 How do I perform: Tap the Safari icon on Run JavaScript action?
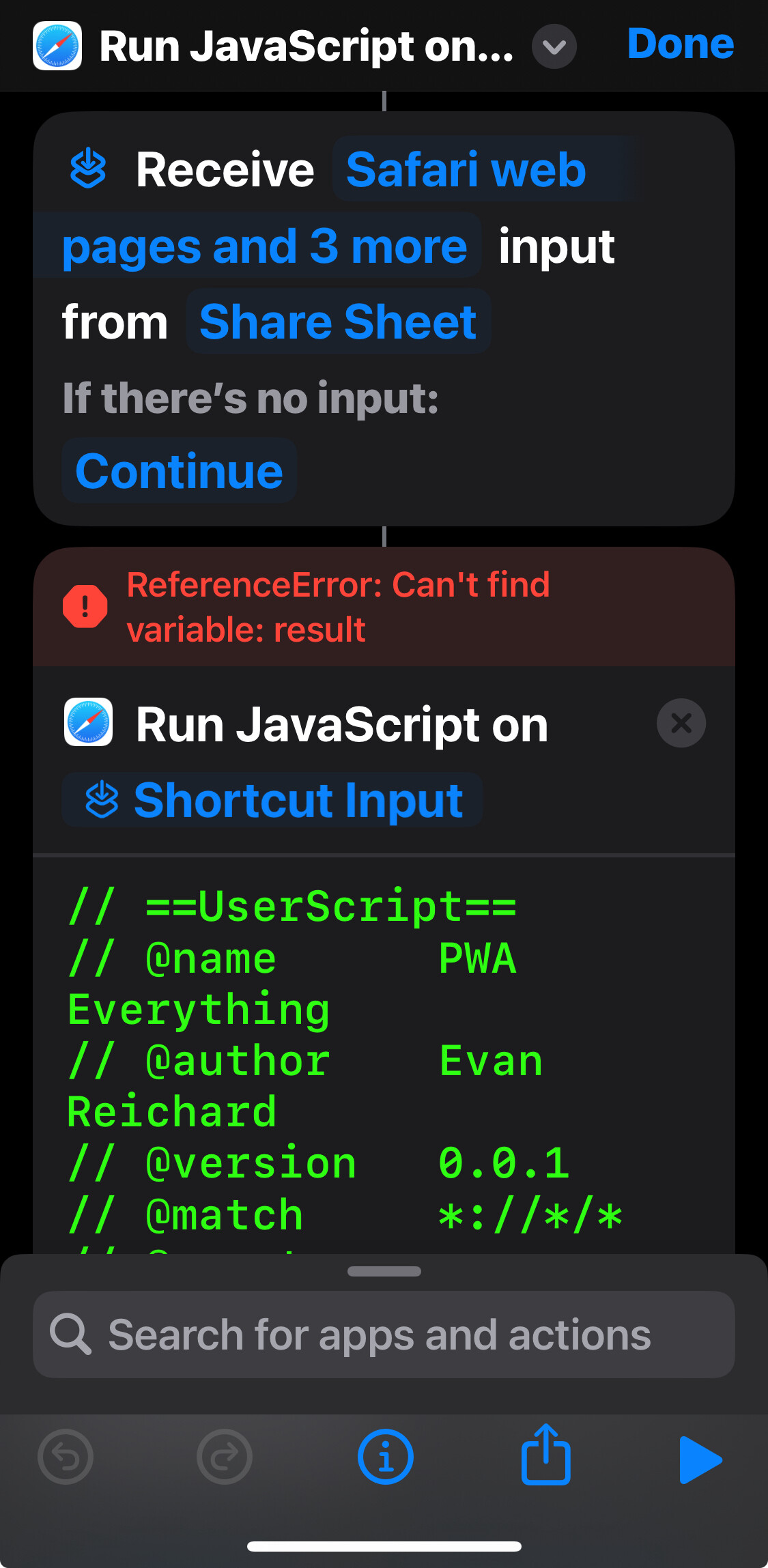pos(88,722)
